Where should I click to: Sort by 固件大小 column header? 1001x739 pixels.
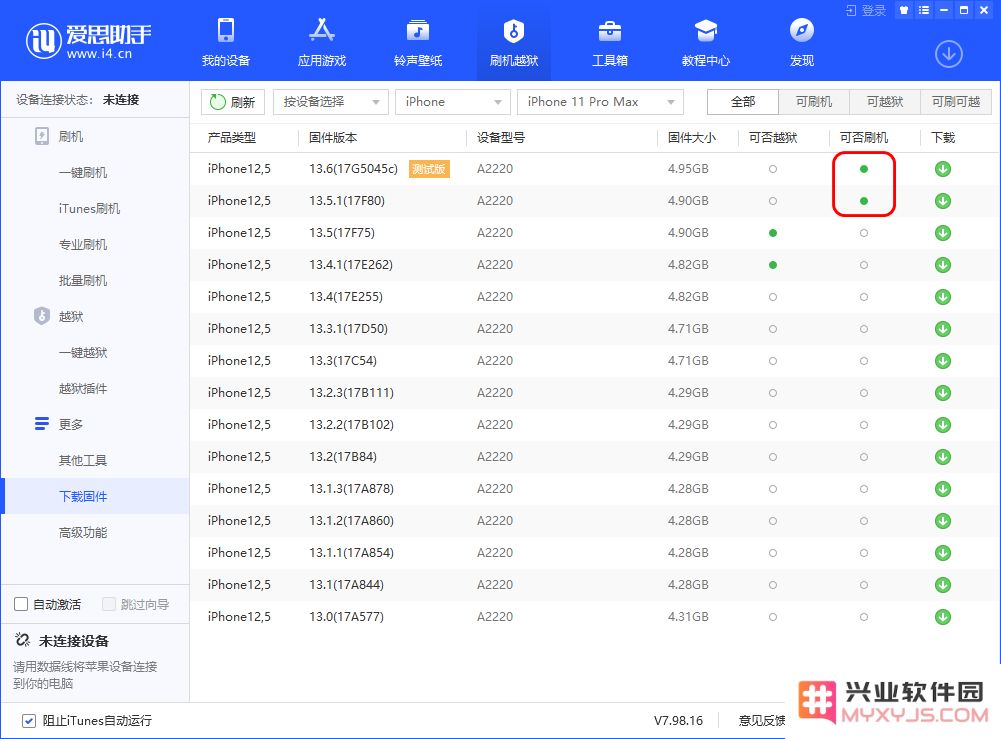click(692, 138)
